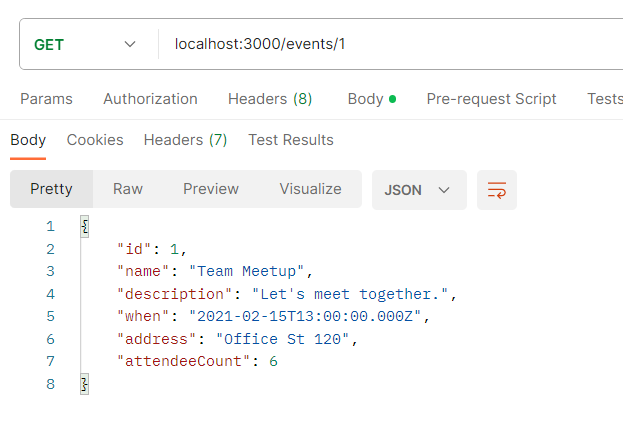Click the request URL field
The height and width of the screenshot is (429, 623).
tap(380, 45)
